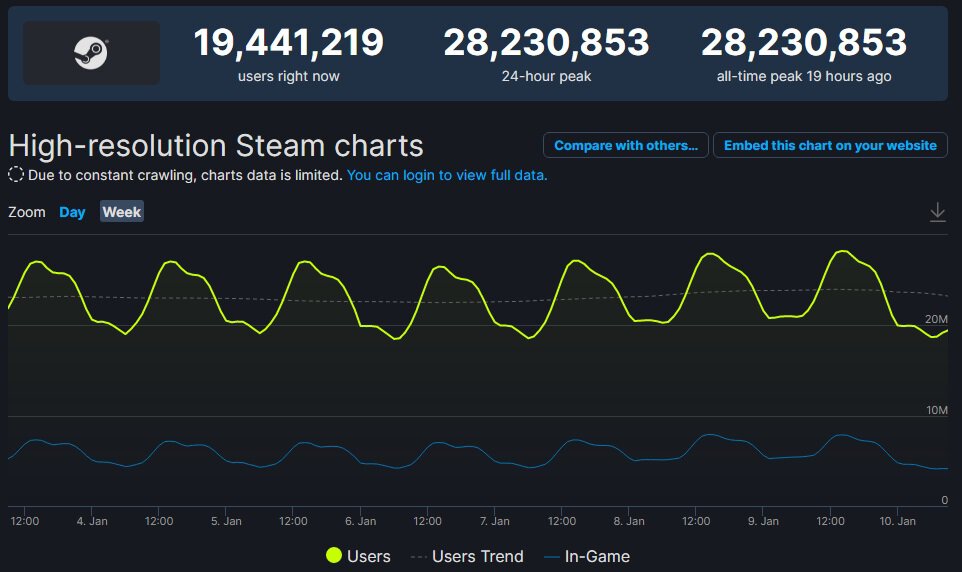Screen dimensions: 962x572
Task: Click the dashed loading circle icon
Action: click(x=16, y=175)
